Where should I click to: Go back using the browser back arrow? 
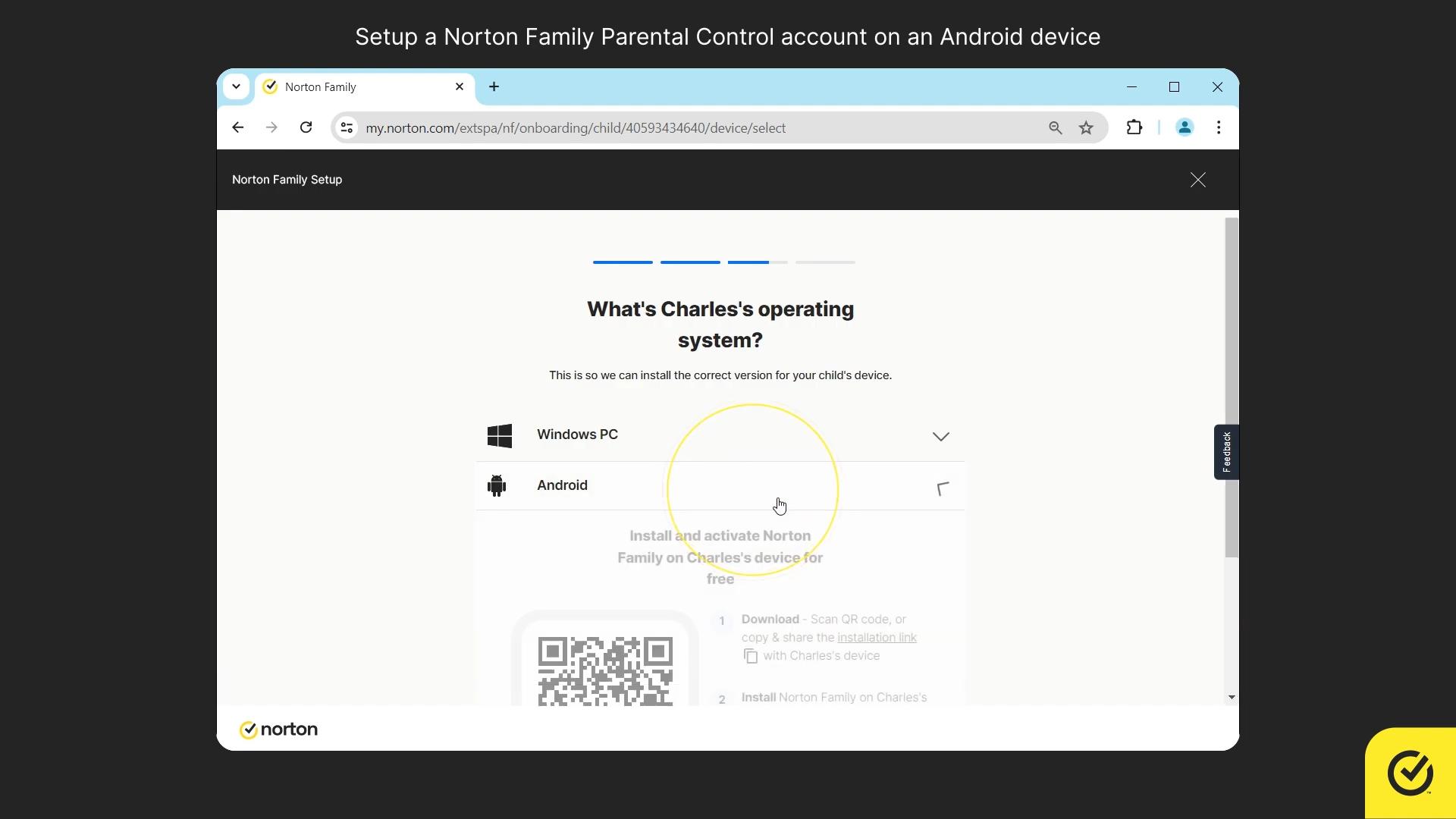click(x=238, y=127)
